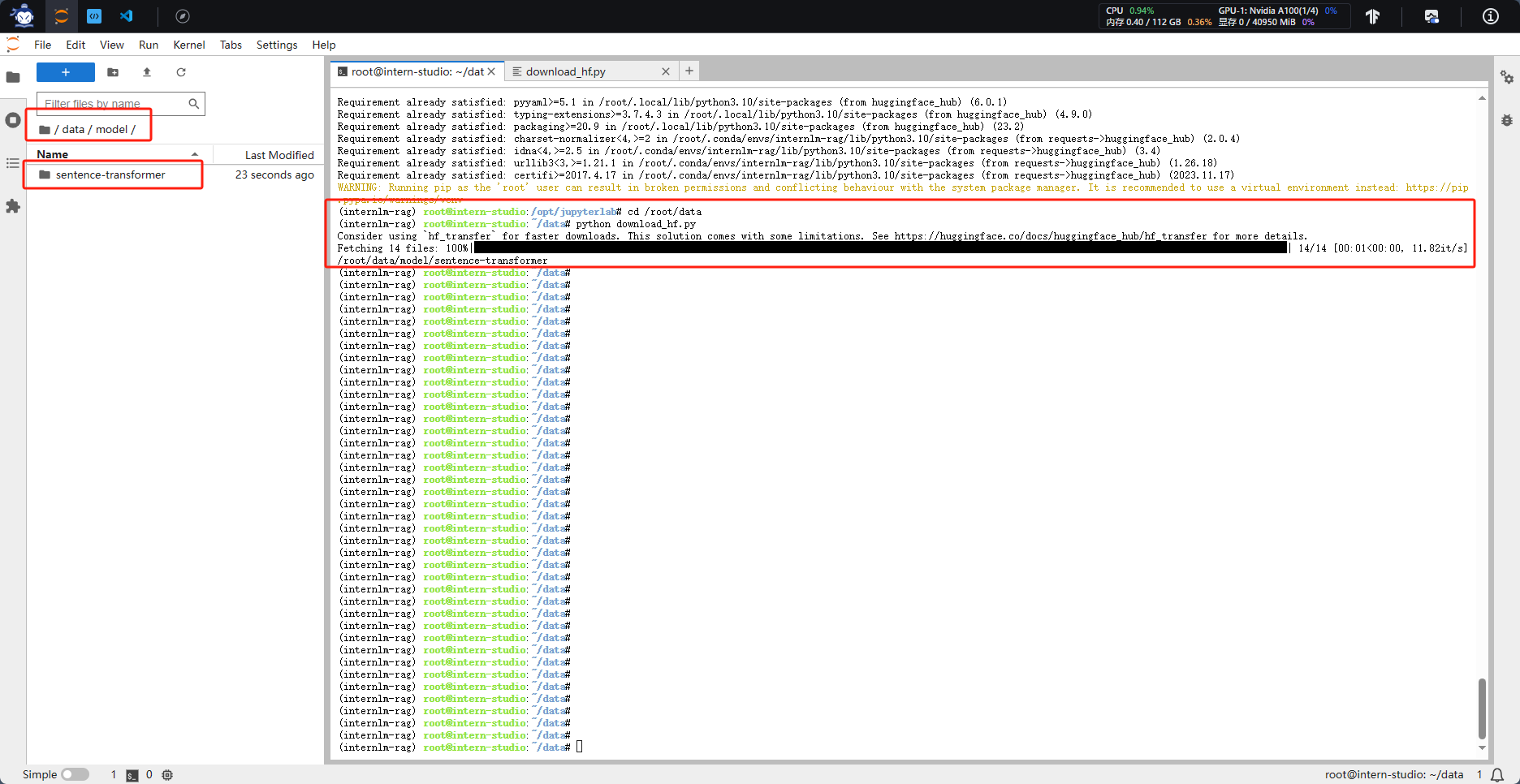
Task: Click the '23 seconds ago' modified time
Action: click(x=274, y=174)
